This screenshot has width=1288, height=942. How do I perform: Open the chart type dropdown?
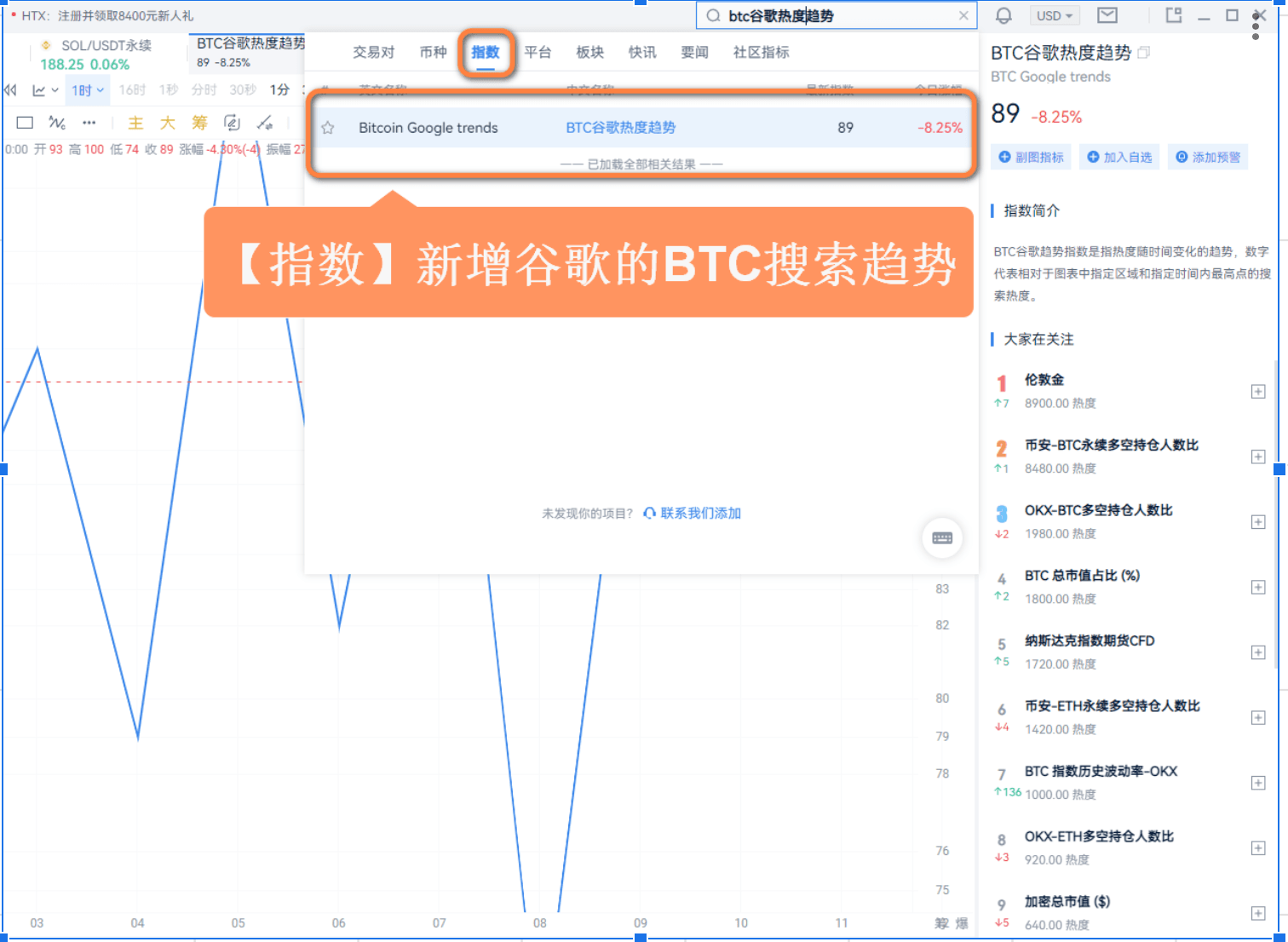point(45,89)
